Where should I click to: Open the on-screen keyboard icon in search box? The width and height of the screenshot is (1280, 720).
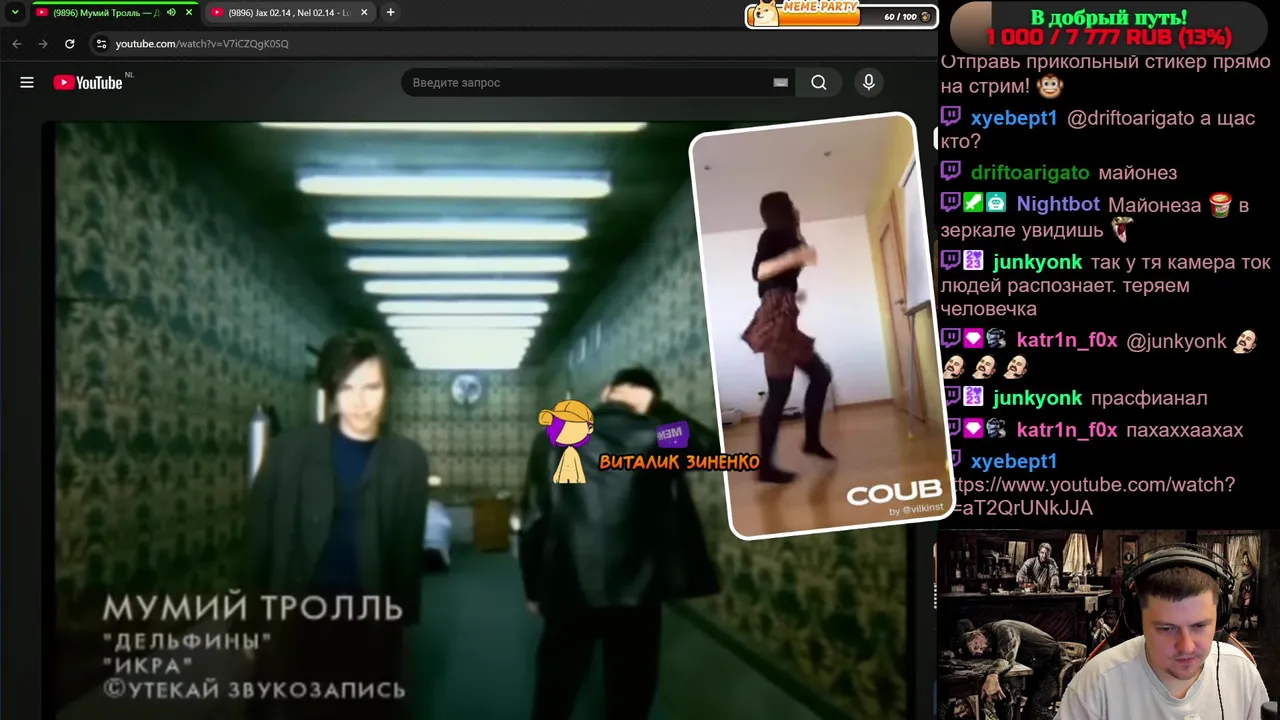pyautogui.click(x=781, y=83)
